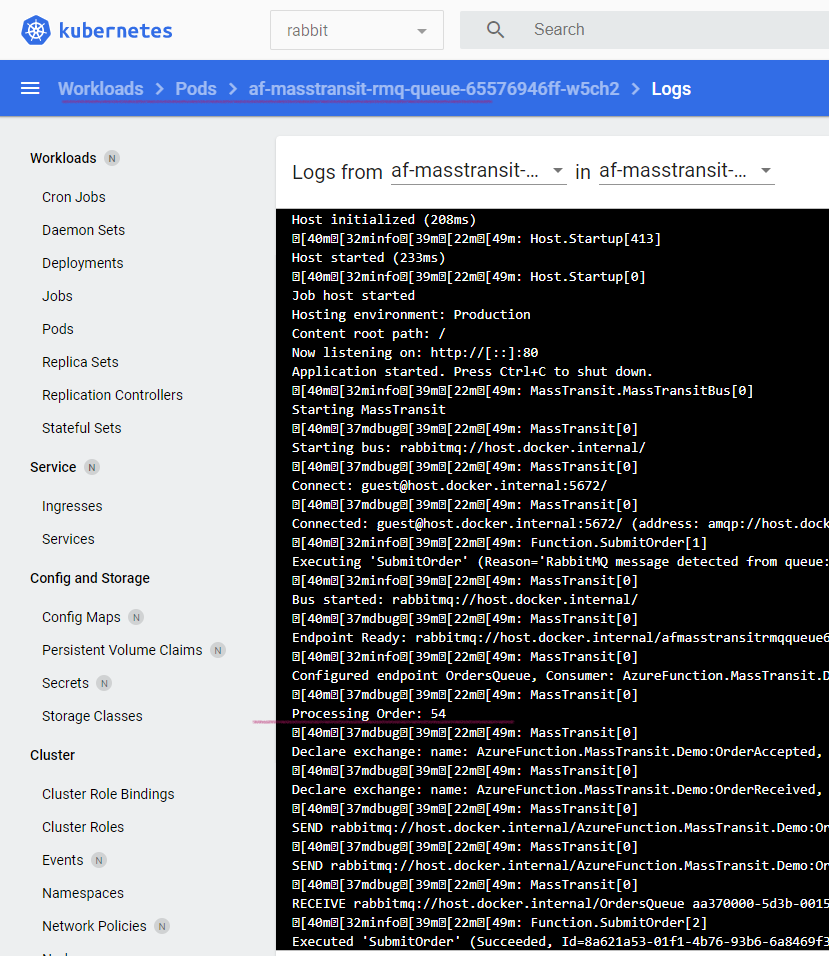The width and height of the screenshot is (829, 956).
Task: Select Logs in the breadcrumb
Action: 671,89
